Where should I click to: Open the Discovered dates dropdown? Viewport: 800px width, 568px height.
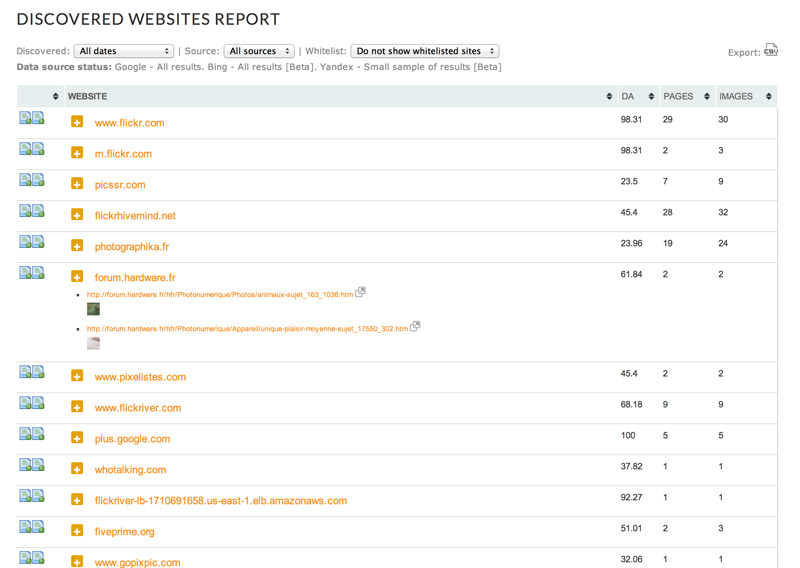[x=123, y=51]
